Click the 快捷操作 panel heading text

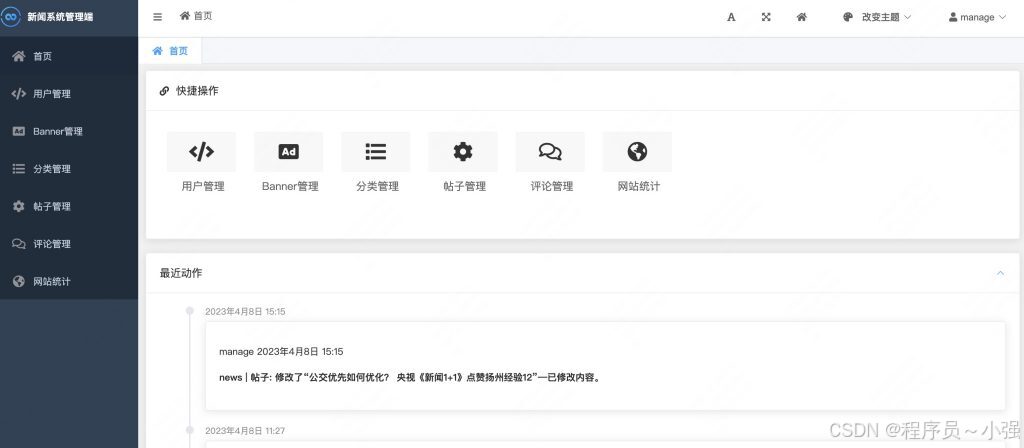click(197, 91)
